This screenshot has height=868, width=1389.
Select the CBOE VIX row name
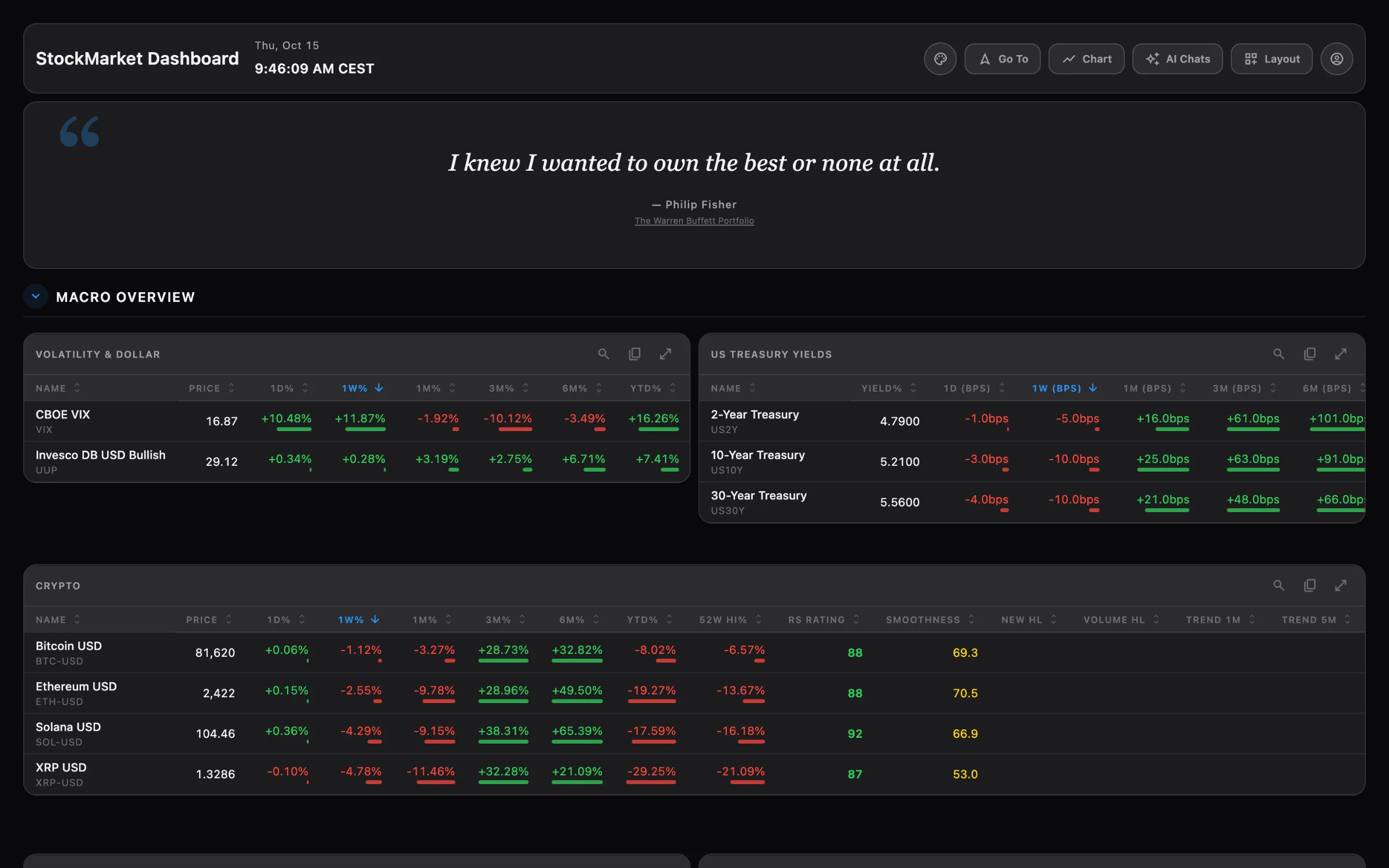63,414
